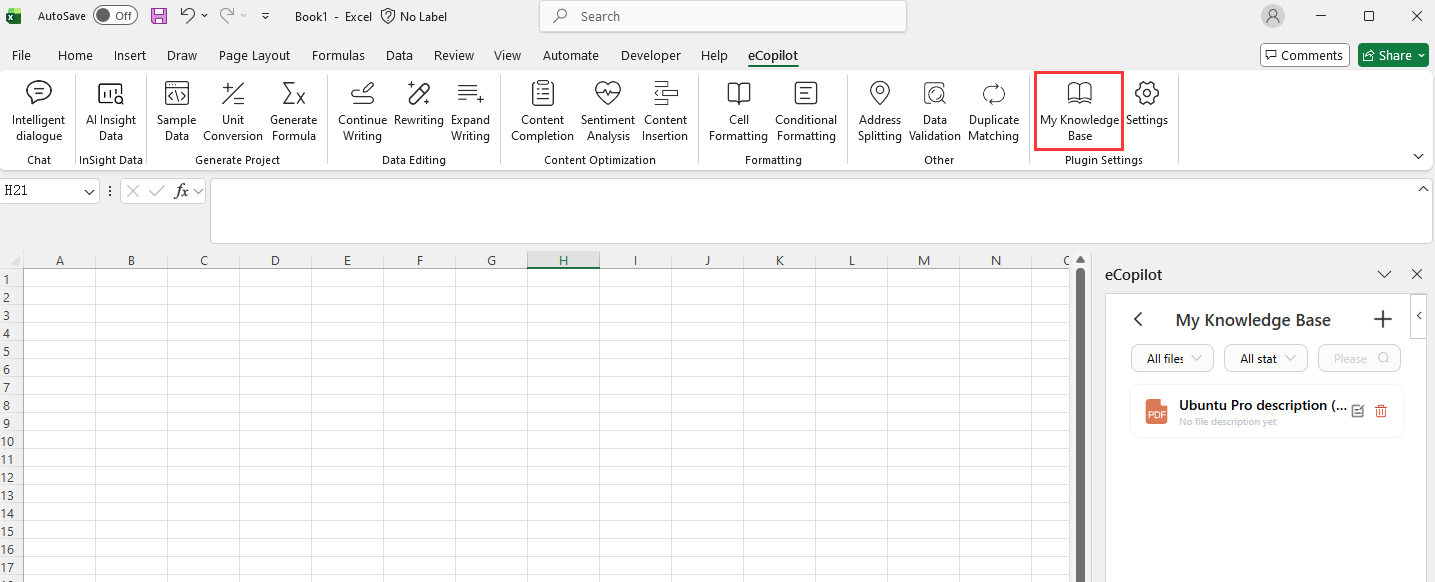Delete the Ubuntu Pro description file
Screen dimensions: 1435x582
click(1381, 410)
